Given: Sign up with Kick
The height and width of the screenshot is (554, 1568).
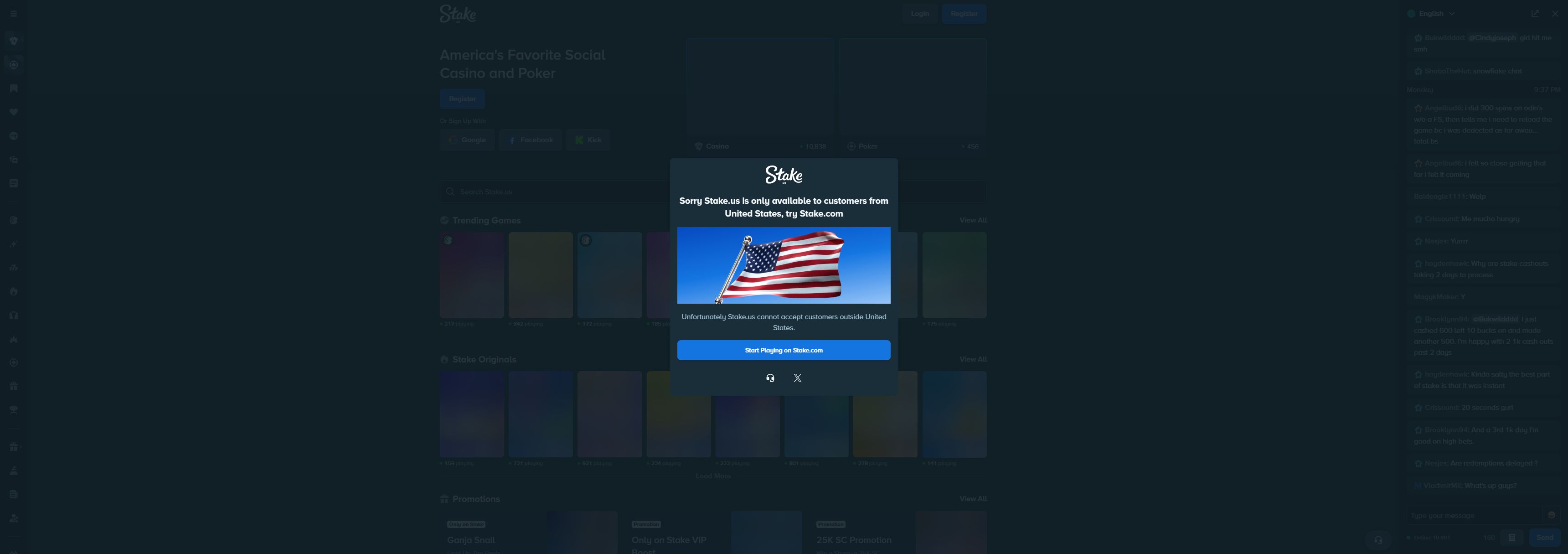Looking at the screenshot, I should point(588,140).
